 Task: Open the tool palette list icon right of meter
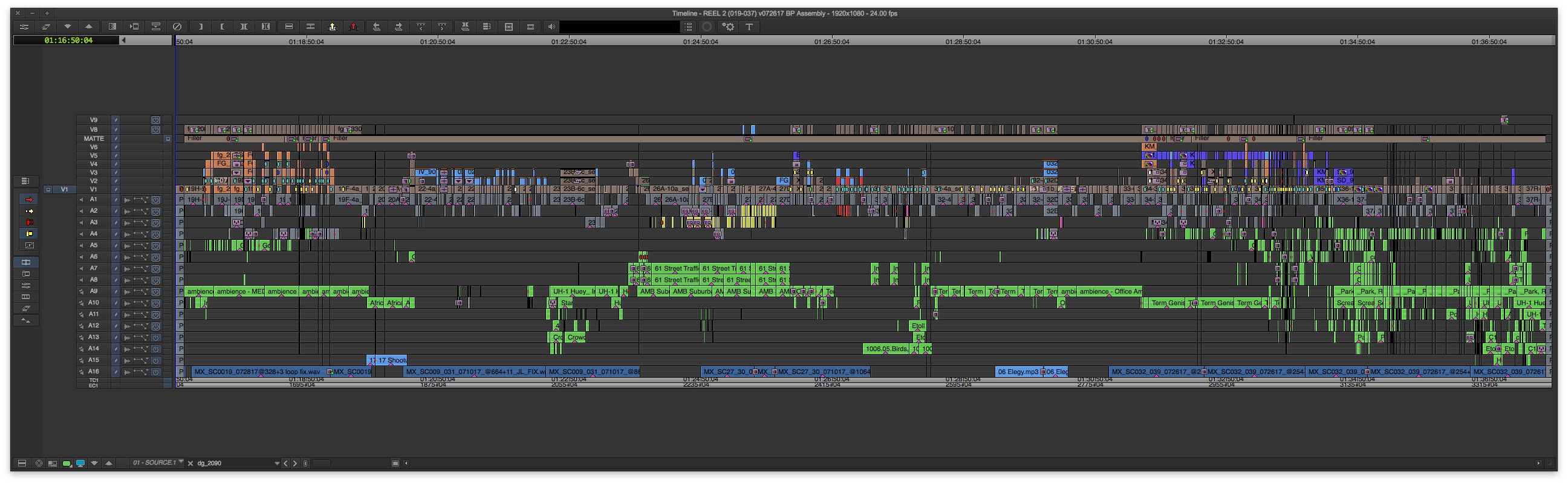(688, 27)
